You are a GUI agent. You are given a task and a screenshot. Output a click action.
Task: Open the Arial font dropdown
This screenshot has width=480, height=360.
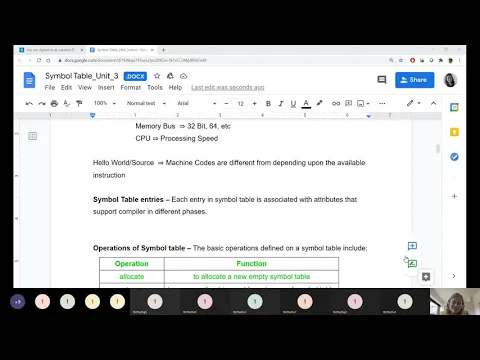(x=197, y=103)
